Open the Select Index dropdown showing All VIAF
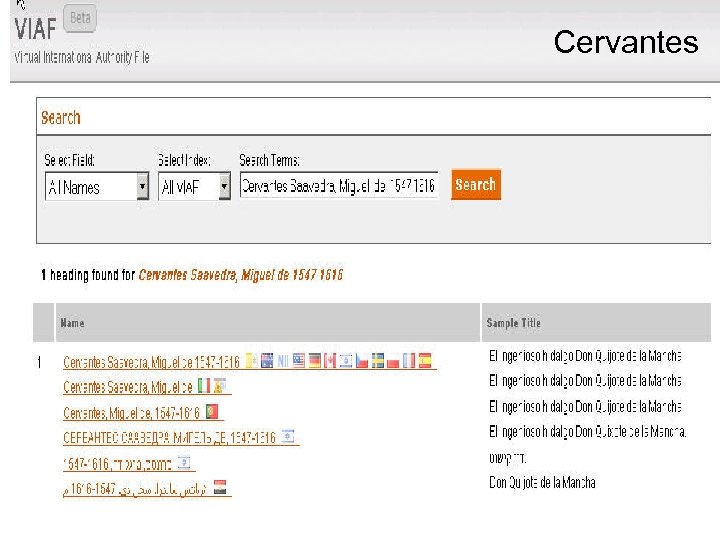This screenshot has height=540, width=720. tap(194, 186)
